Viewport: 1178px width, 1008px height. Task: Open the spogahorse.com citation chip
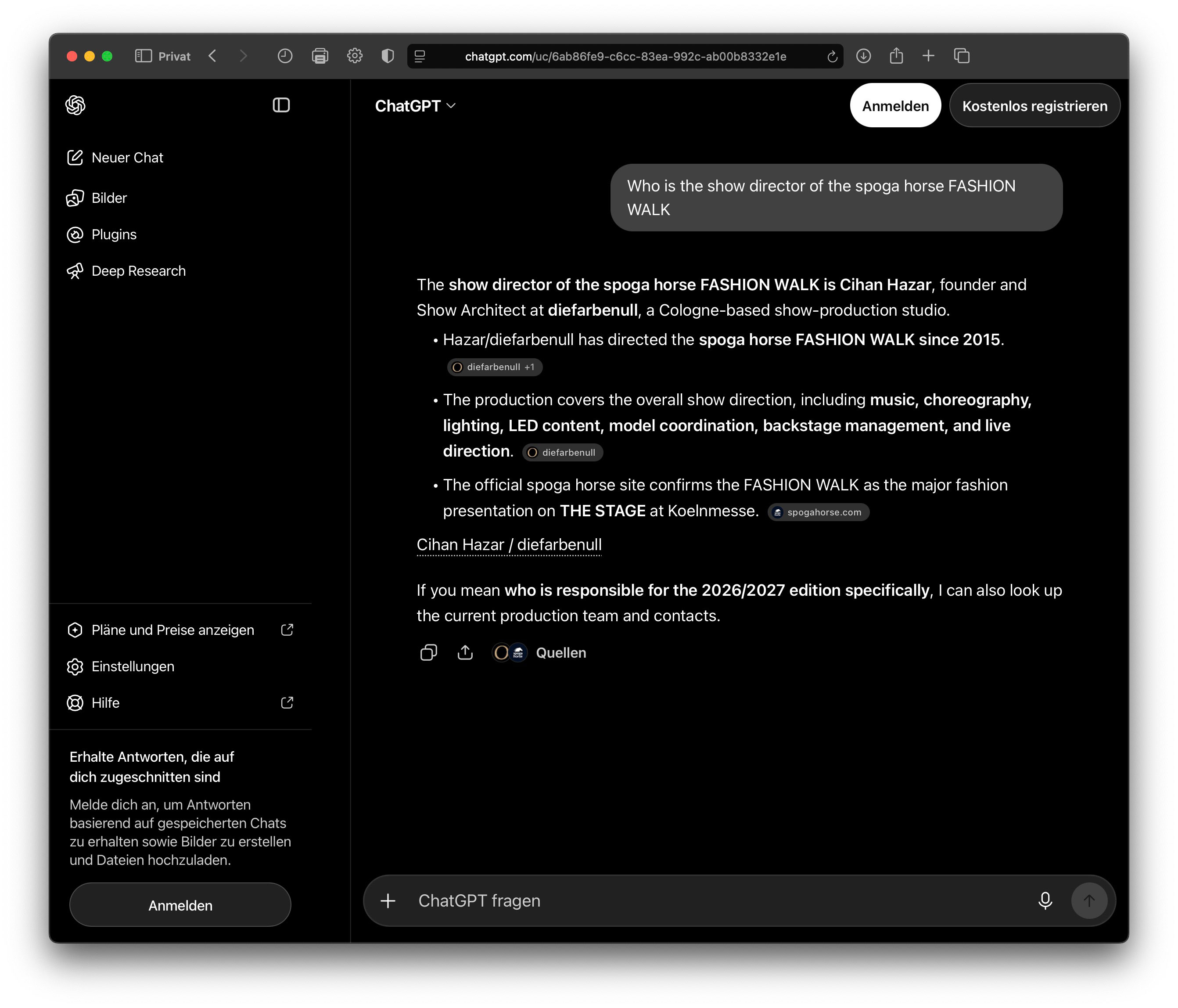[x=818, y=512]
